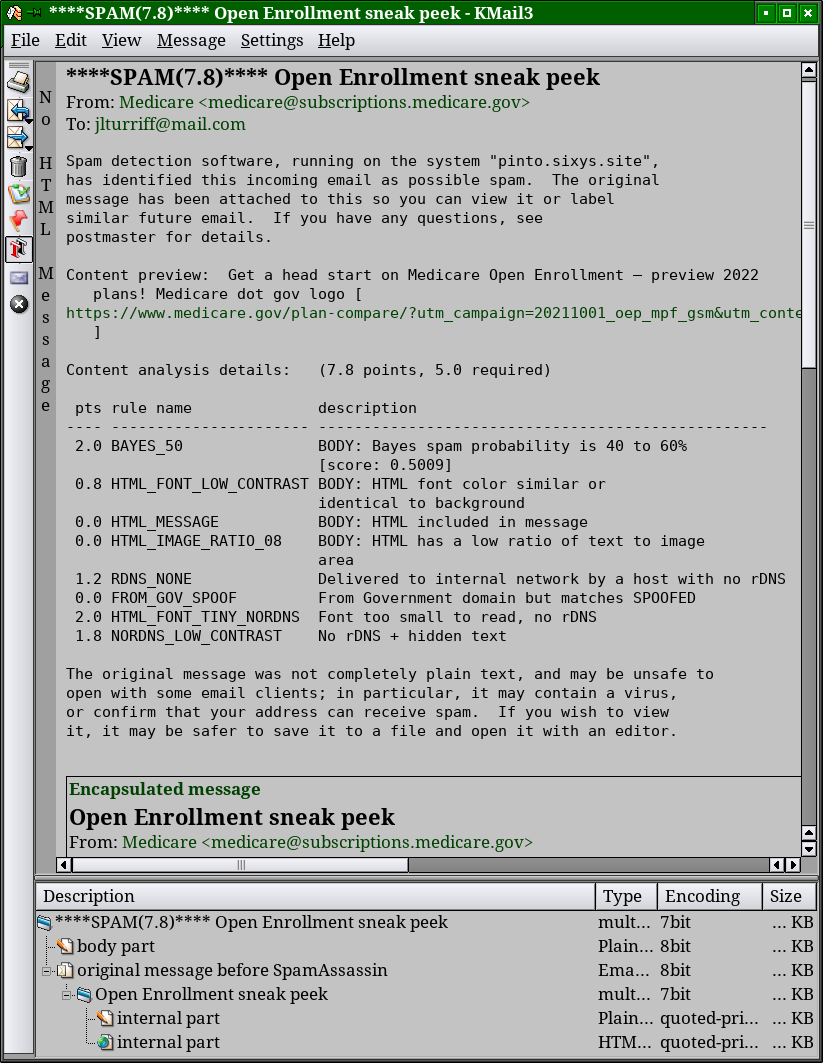The height and width of the screenshot is (1063, 823).
Task: Click the Reply envelope icon with left arrow
Action: (17, 111)
